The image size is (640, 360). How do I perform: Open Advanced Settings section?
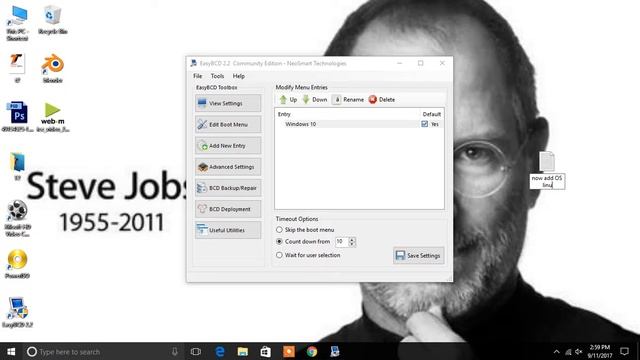(228, 167)
